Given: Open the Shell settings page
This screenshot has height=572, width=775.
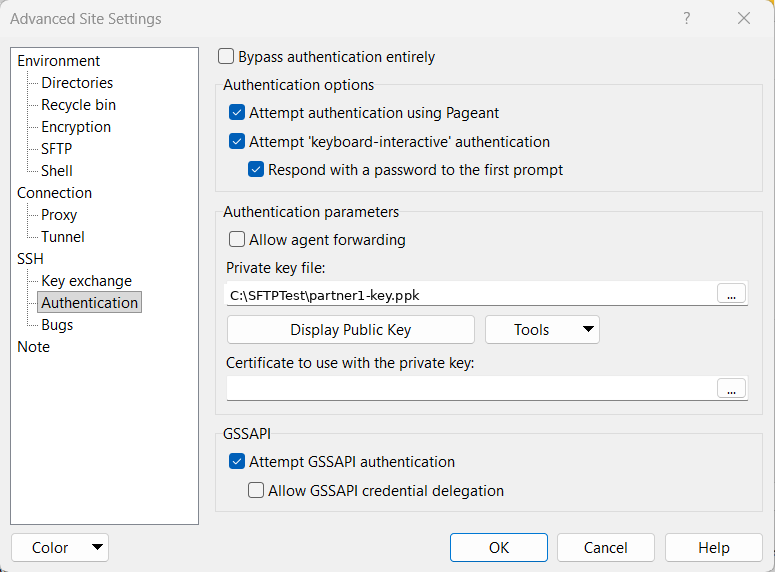Looking at the screenshot, I should pos(57,171).
